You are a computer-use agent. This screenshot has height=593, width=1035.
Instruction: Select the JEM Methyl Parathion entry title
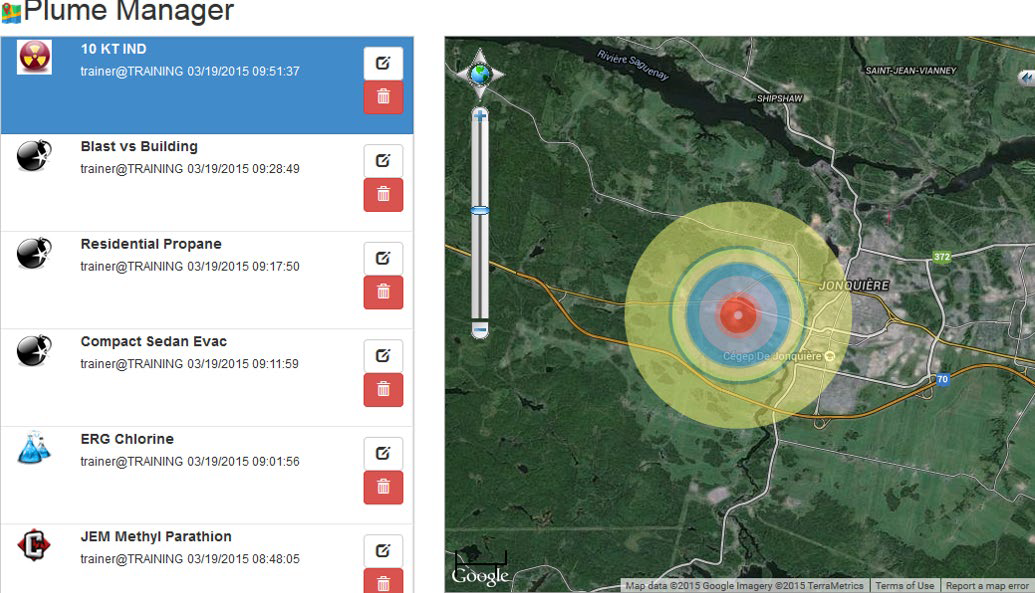point(156,536)
